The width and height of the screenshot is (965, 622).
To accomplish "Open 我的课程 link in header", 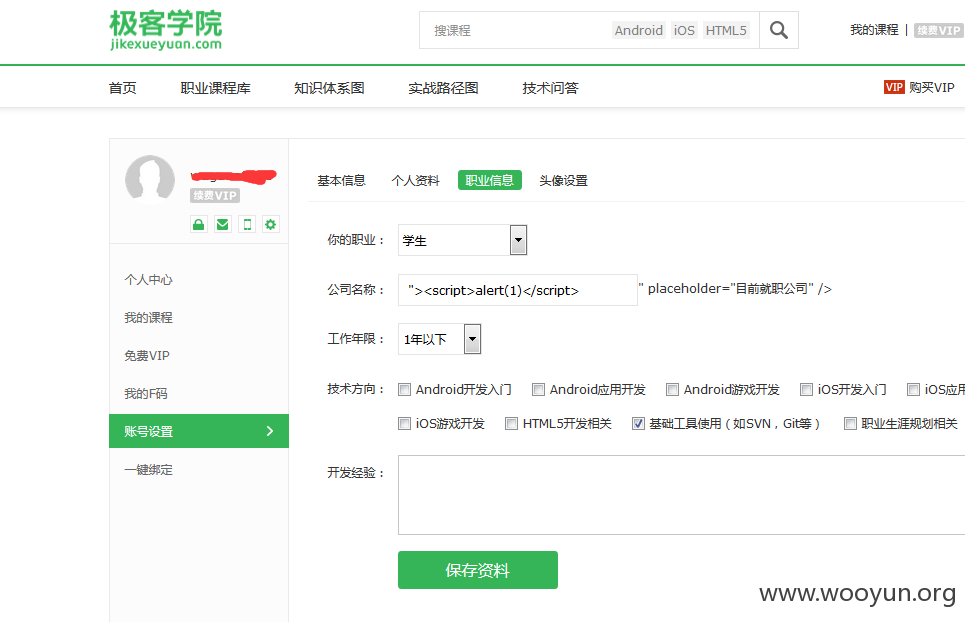I will pyautogui.click(x=874, y=30).
